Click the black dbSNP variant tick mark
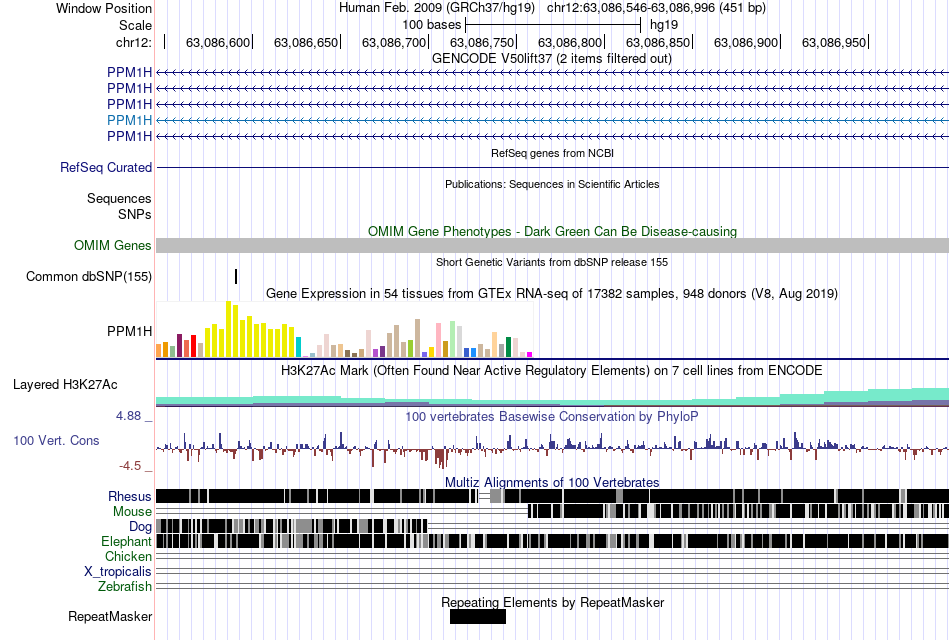 tap(236, 276)
